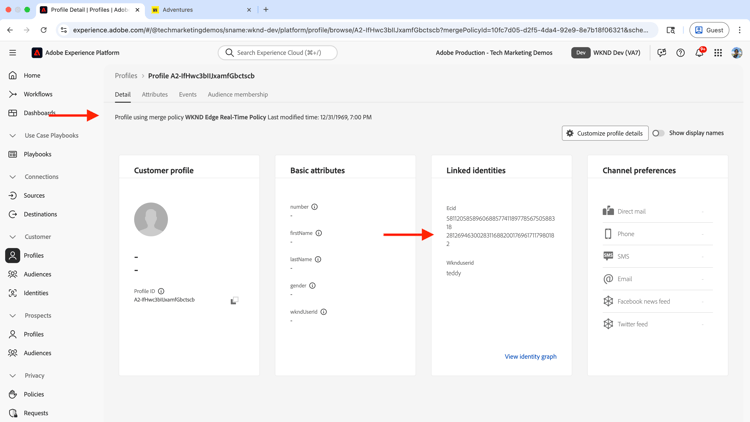Show info for wkndUserId attribute
The image size is (750, 422).
point(324,312)
